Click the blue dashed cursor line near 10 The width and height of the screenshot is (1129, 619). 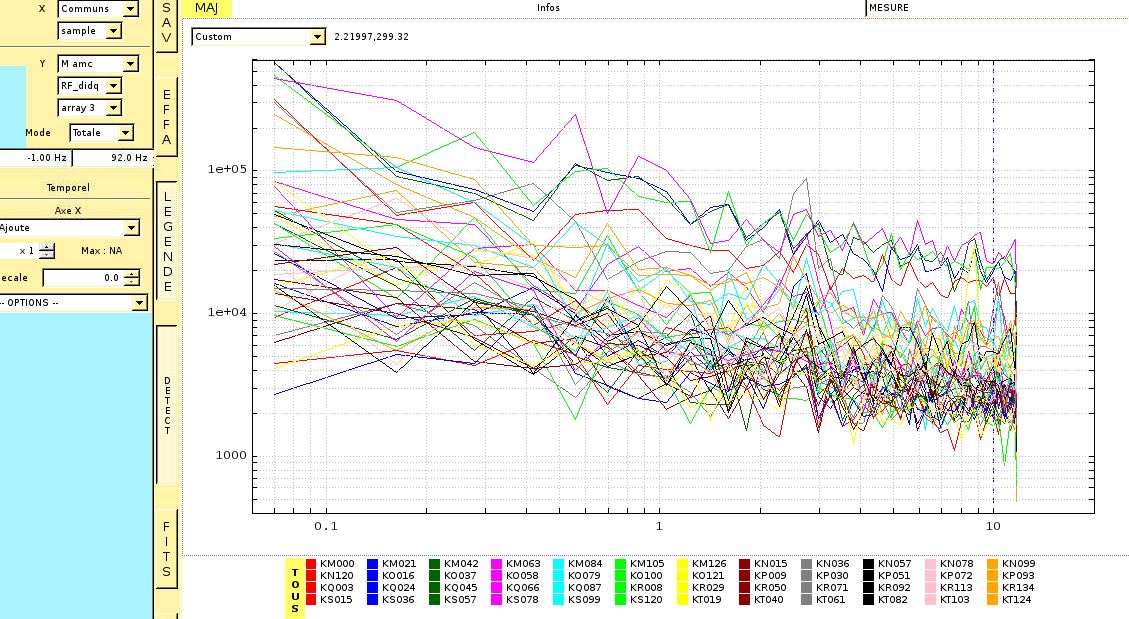pyautogui.click(x=994, y=286)
